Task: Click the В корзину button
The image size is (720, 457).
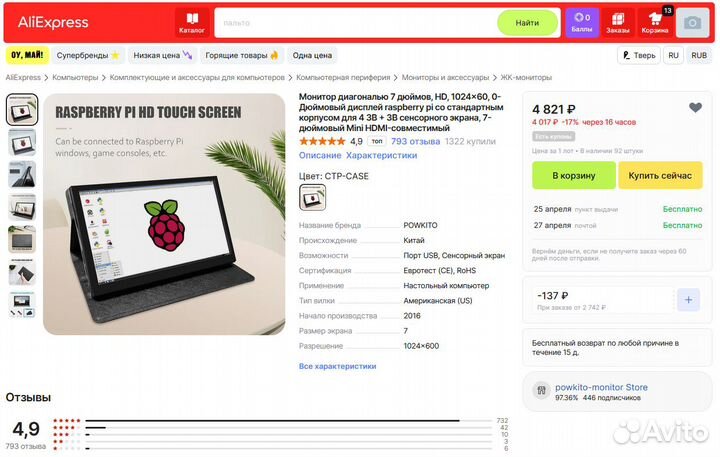Action: coord(574,175)
